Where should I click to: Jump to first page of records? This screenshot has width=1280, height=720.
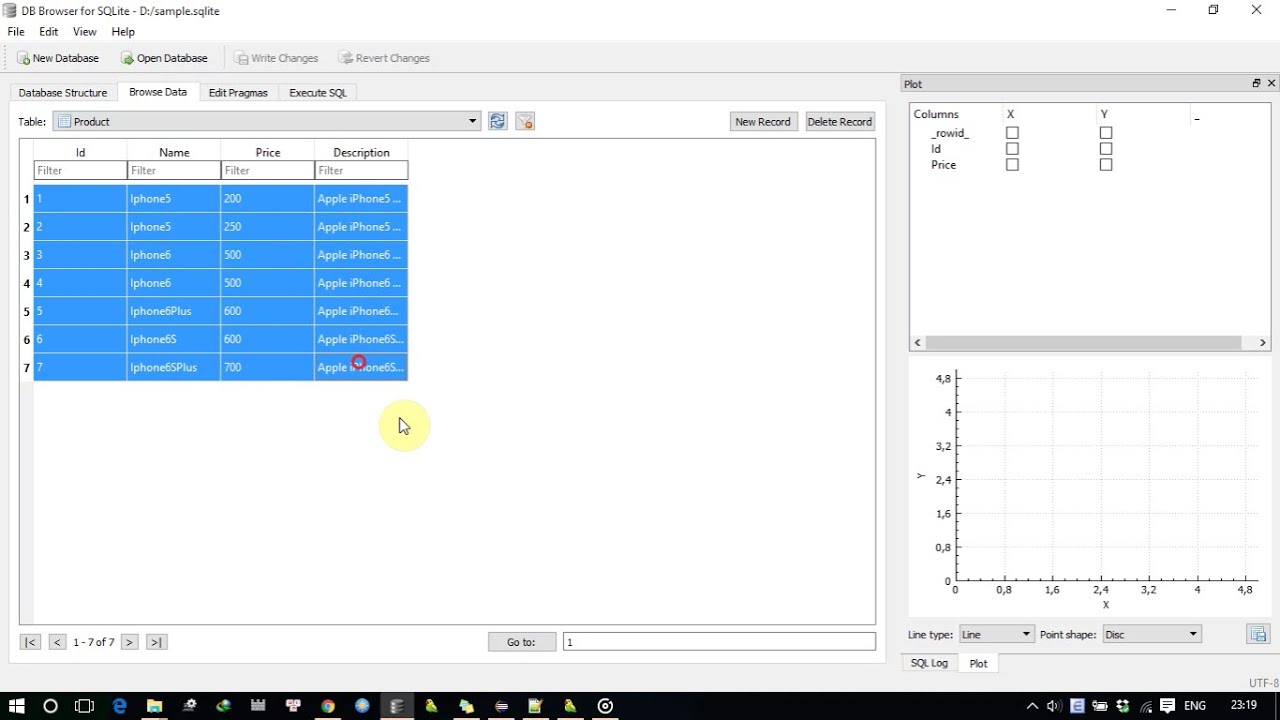point(31,642)
